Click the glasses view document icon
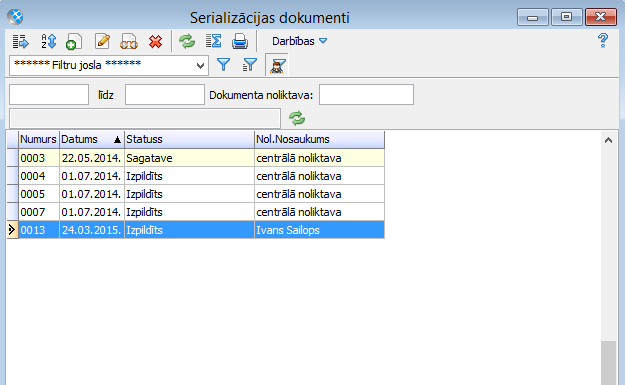The height and width of the screenshot is (385, 625). (x=129, y=41)
